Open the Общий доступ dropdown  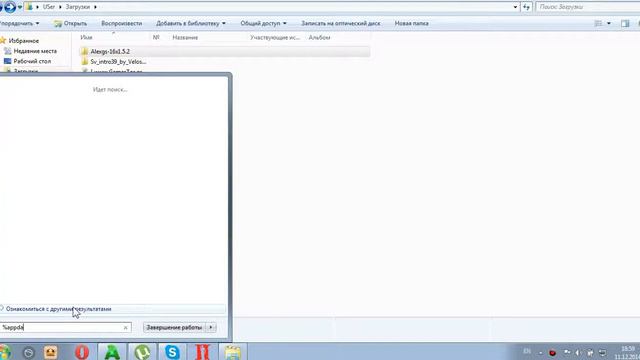(x=263, y=23)
